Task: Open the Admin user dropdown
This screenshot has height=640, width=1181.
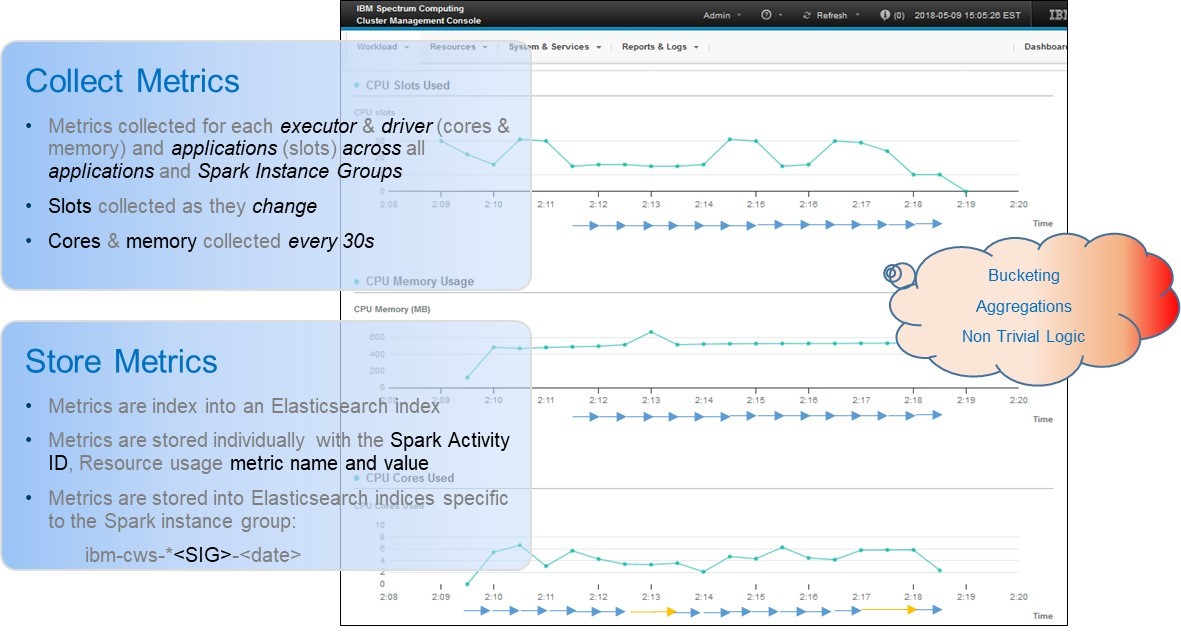Action: tap(722, 15)
